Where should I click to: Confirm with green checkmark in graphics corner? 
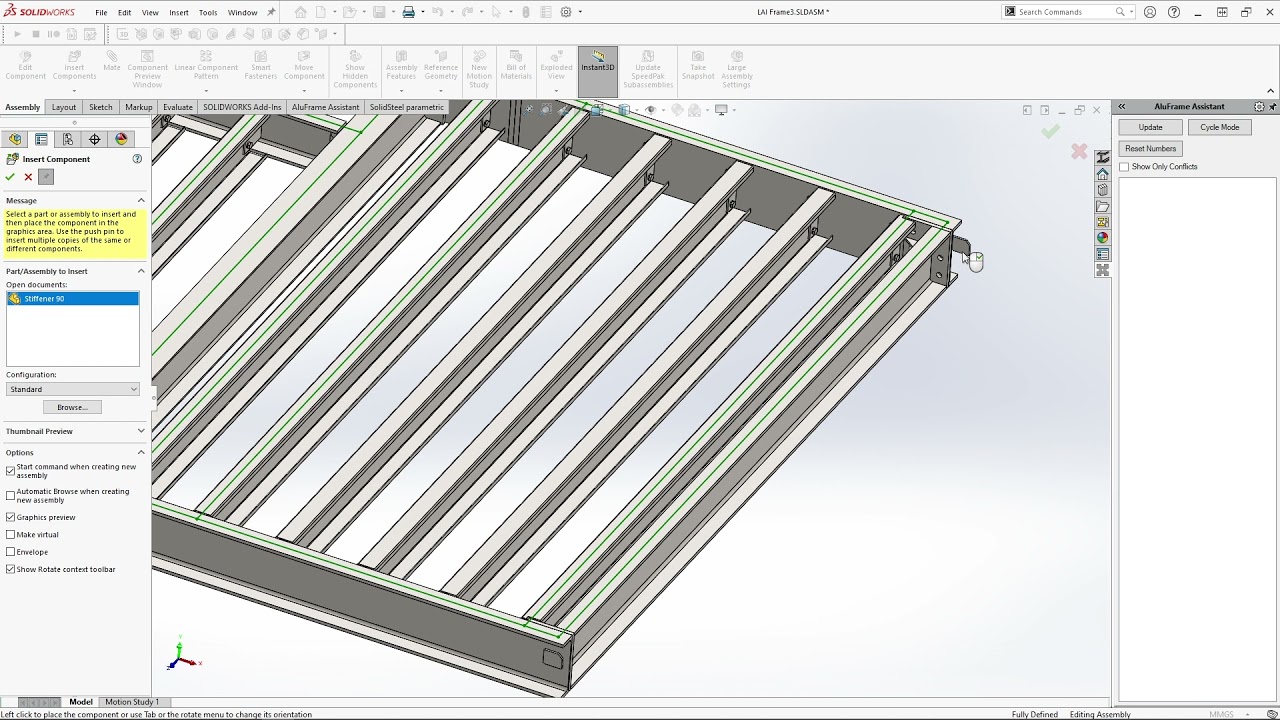click(x=1050, y=131)
